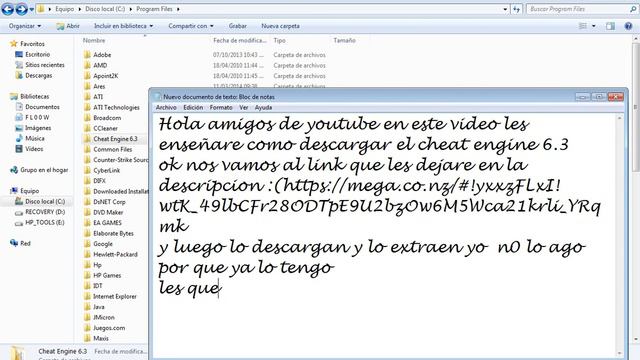Open Música library in sidebar
The height and width of the screenshot is (360, 640).
(35, 139)
